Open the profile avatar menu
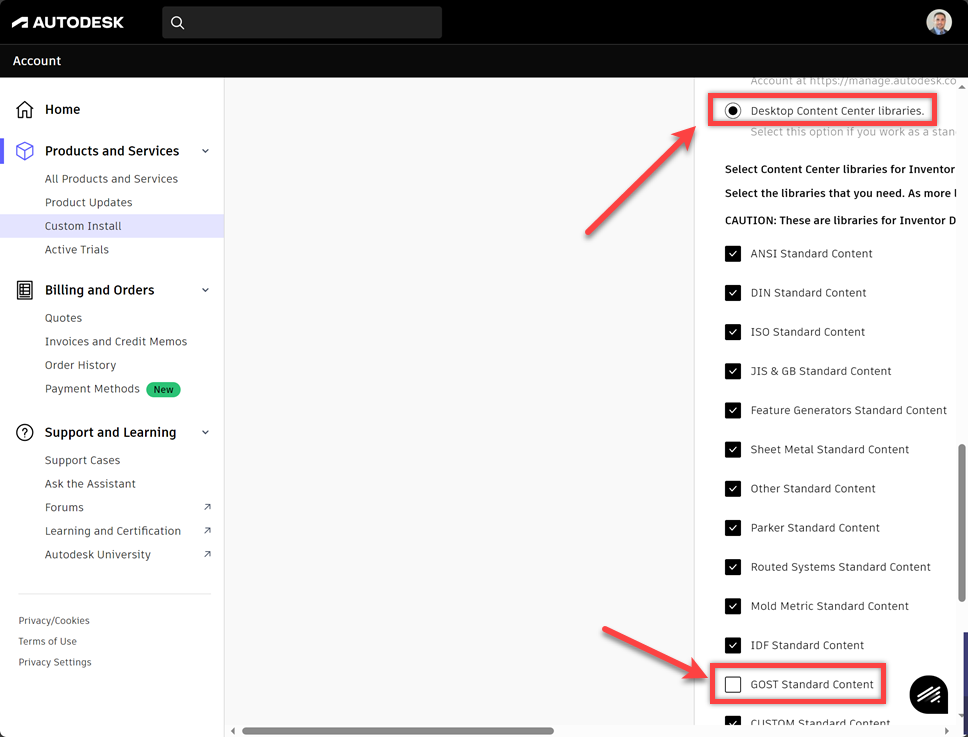Image resolution: width=968 pixels, height=737 pixels. (938, 21)
